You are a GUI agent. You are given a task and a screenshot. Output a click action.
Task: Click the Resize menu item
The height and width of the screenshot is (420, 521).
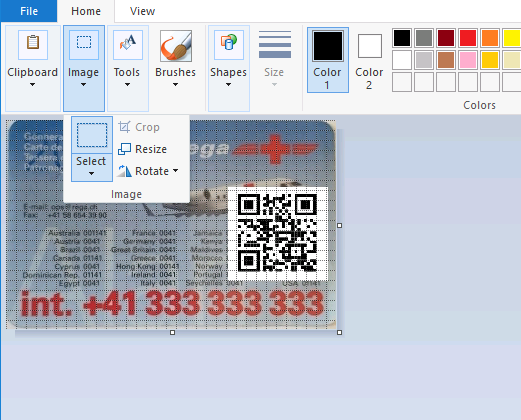point(142,149)
